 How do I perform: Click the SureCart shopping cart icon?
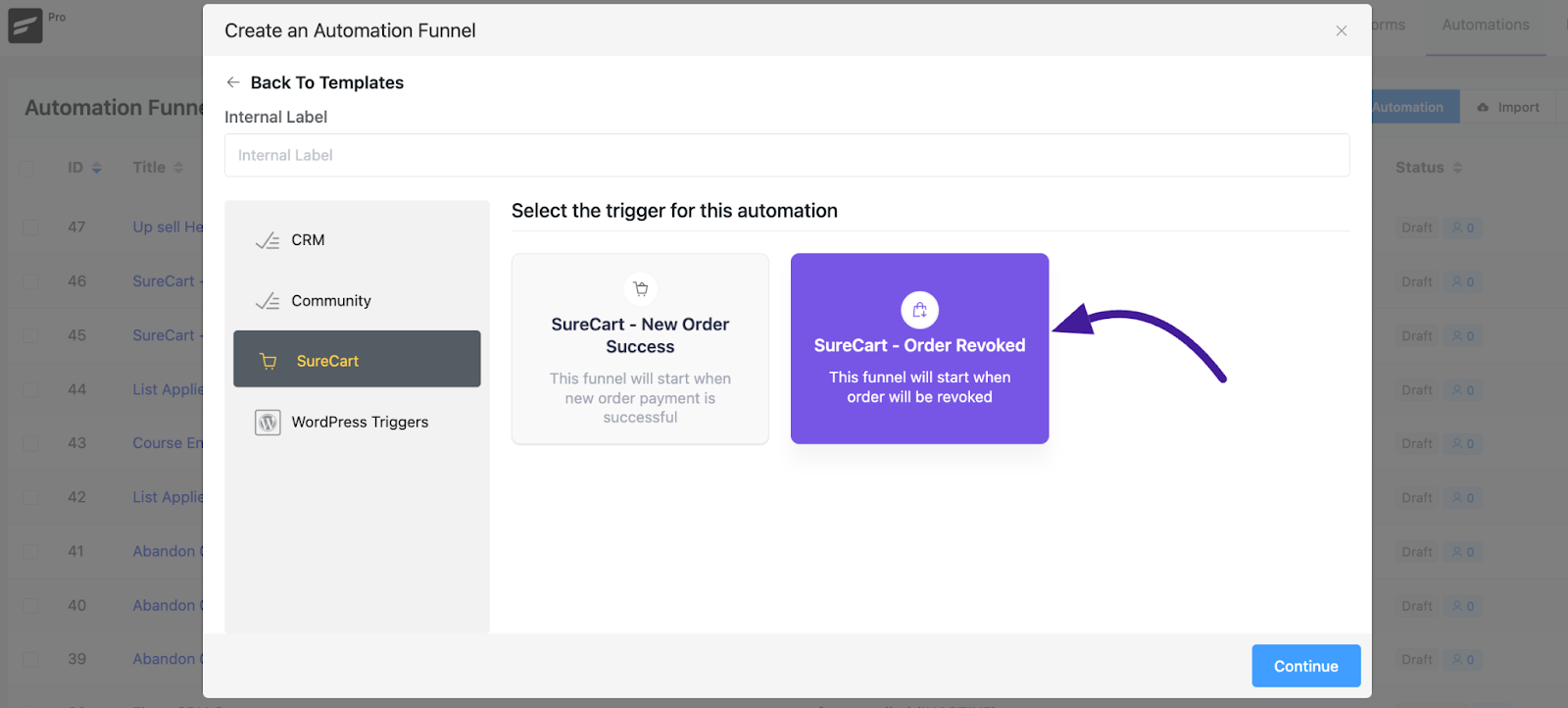pos(268,361)
